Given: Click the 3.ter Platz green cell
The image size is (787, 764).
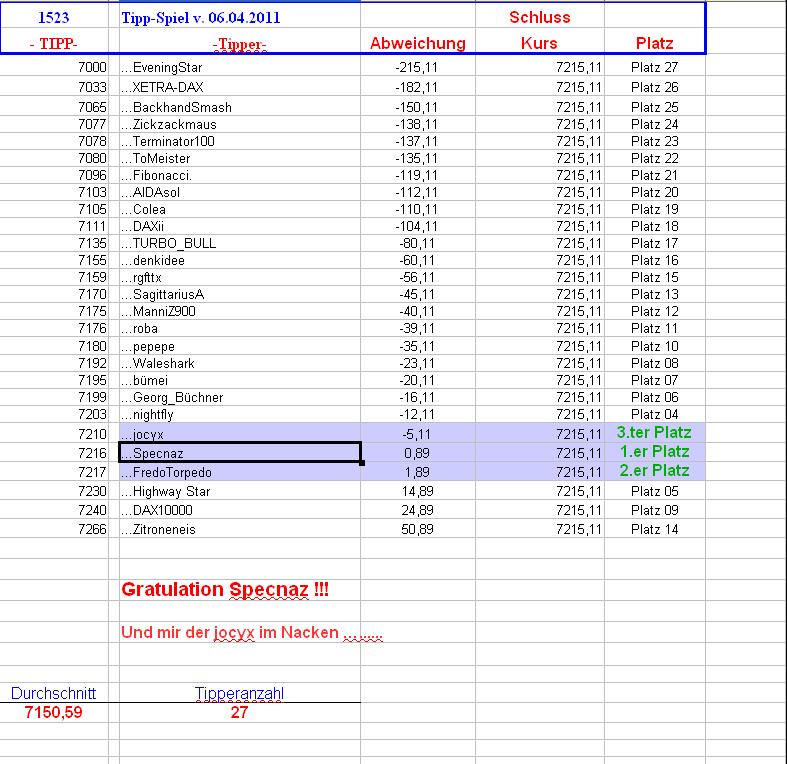Looking at the screenshot, I should pos(654,433).
